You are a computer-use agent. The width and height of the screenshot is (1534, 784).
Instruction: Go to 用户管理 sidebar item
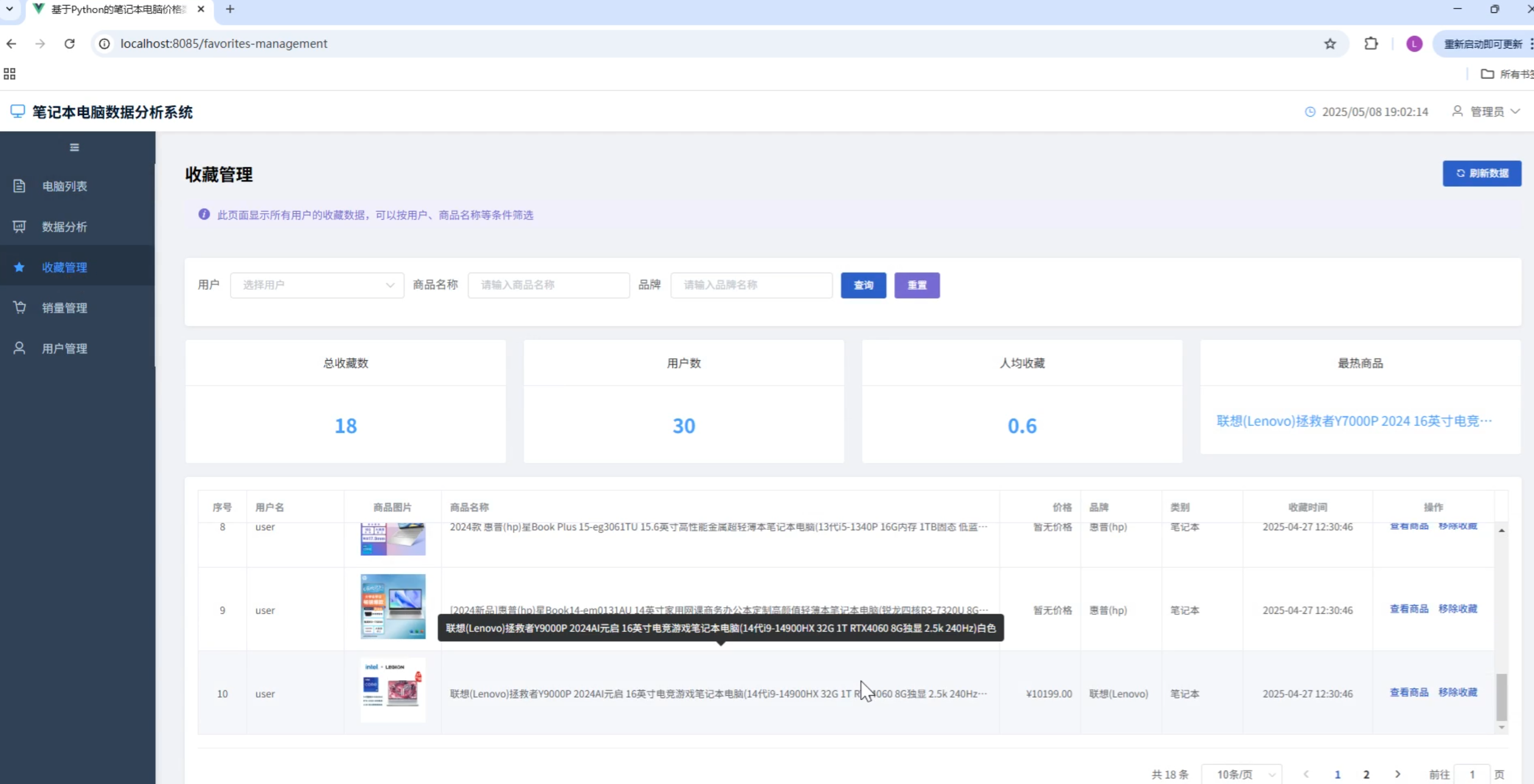coord(64,349)
